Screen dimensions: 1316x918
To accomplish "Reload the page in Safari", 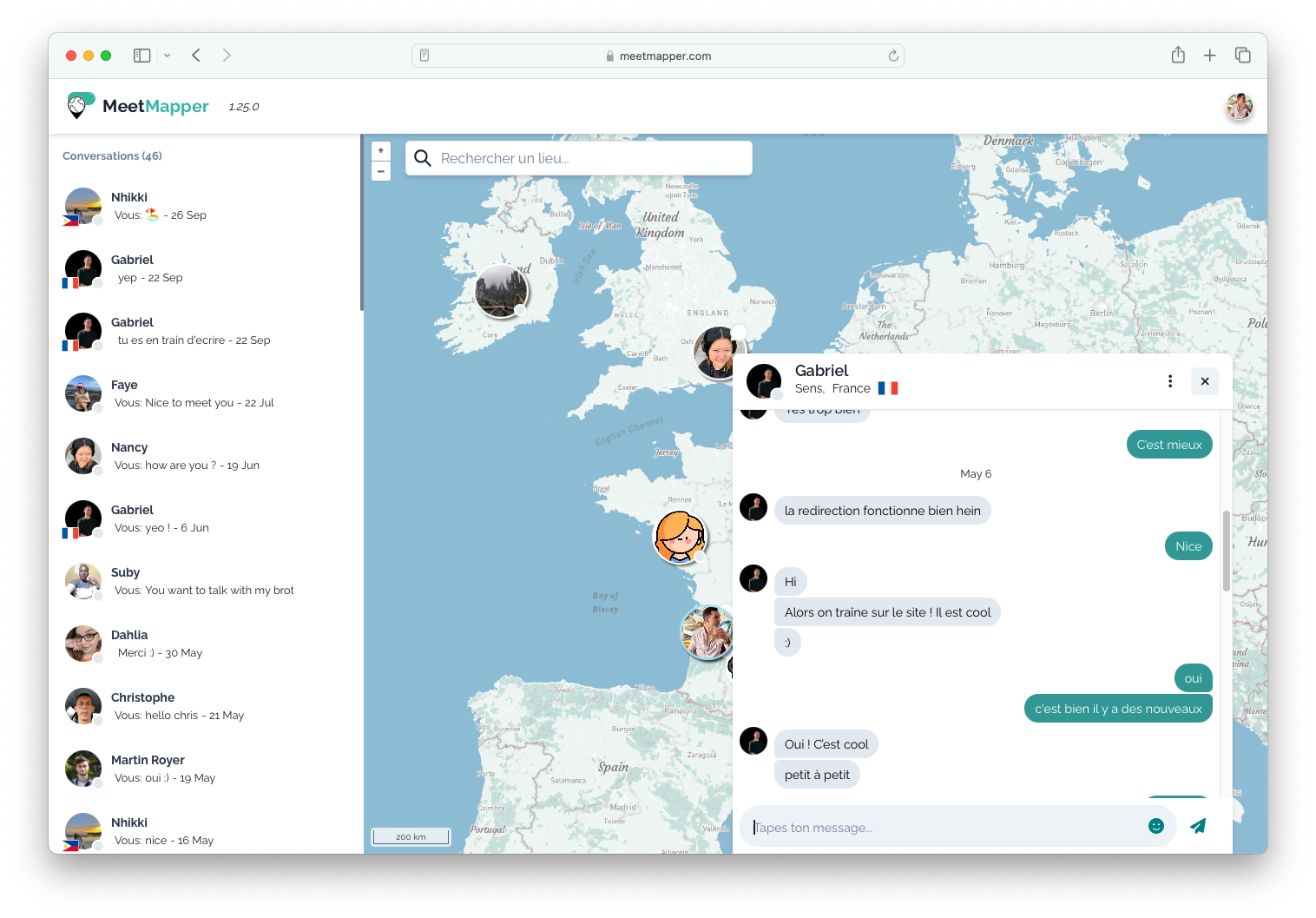I will pos(893,56).
